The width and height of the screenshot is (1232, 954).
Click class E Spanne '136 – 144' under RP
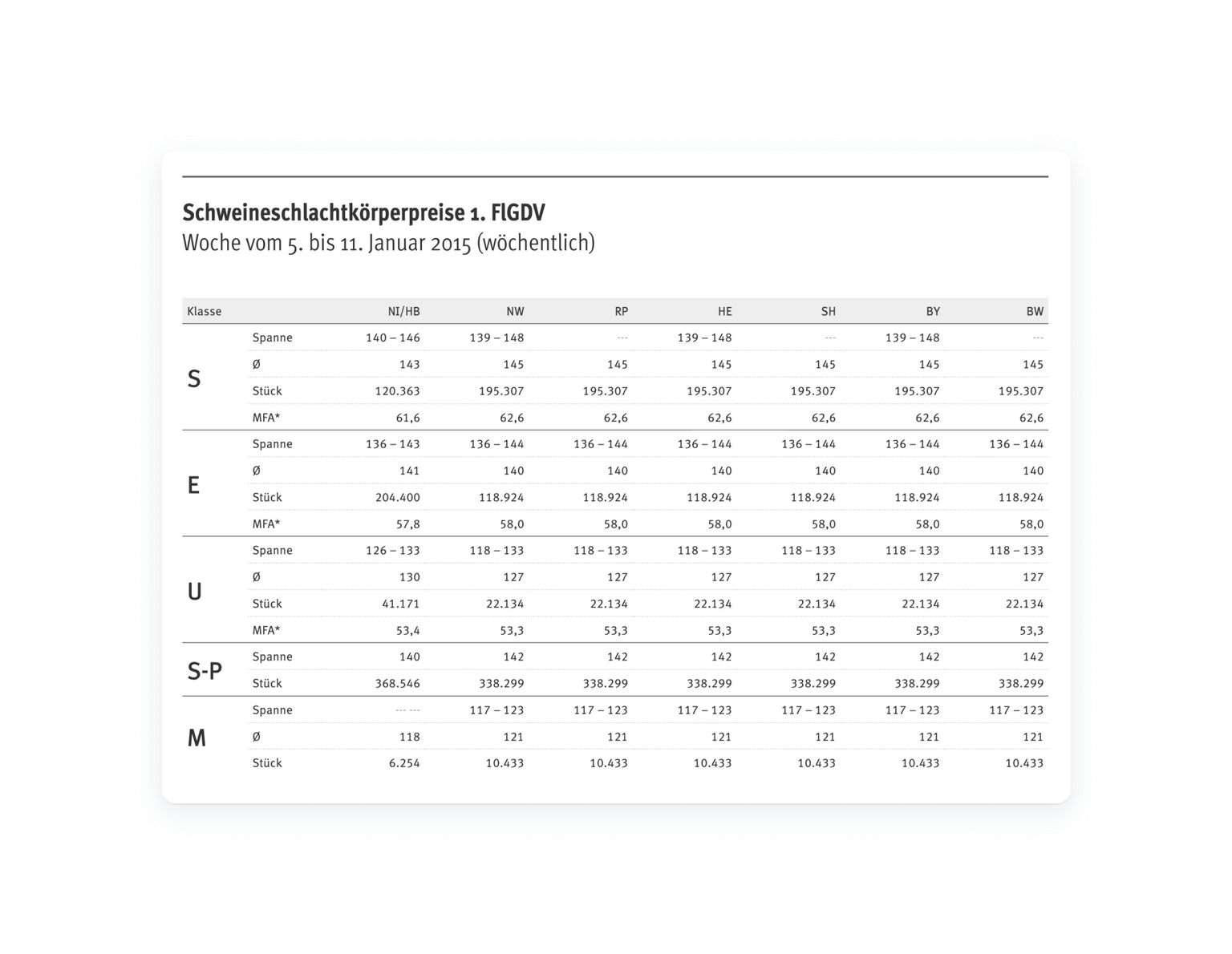(601, 444)
